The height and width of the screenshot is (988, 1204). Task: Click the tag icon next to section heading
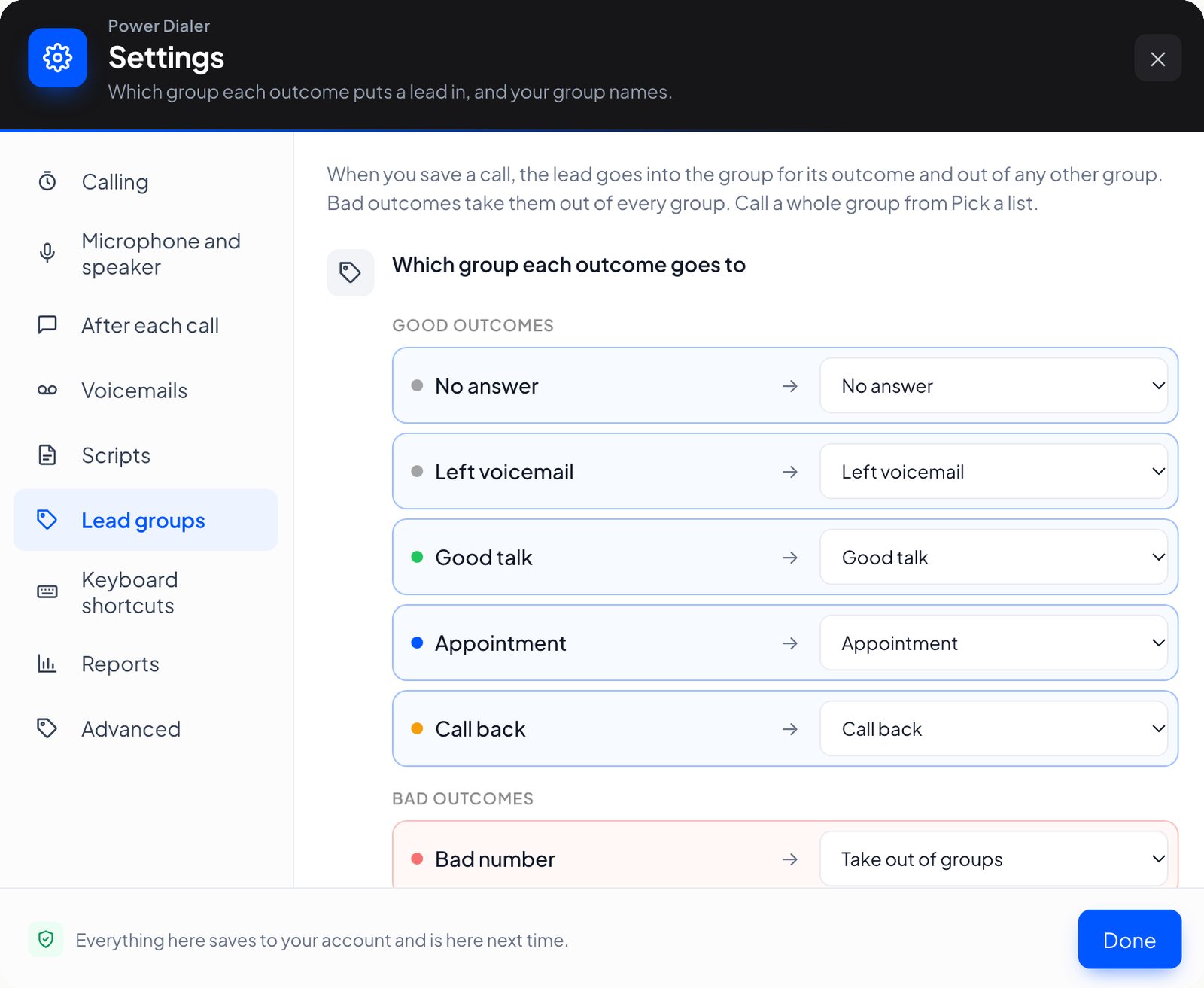coord(350,272)
